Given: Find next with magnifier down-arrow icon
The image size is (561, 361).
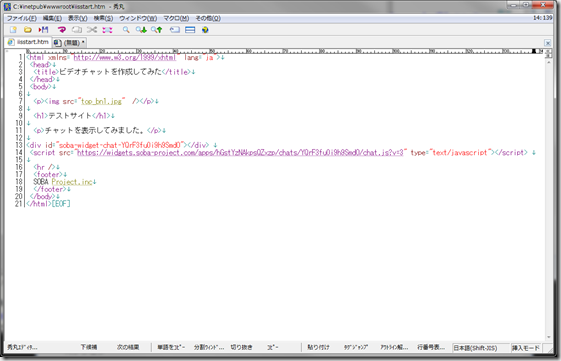Looking at the screenshot, I should [141, 30].
